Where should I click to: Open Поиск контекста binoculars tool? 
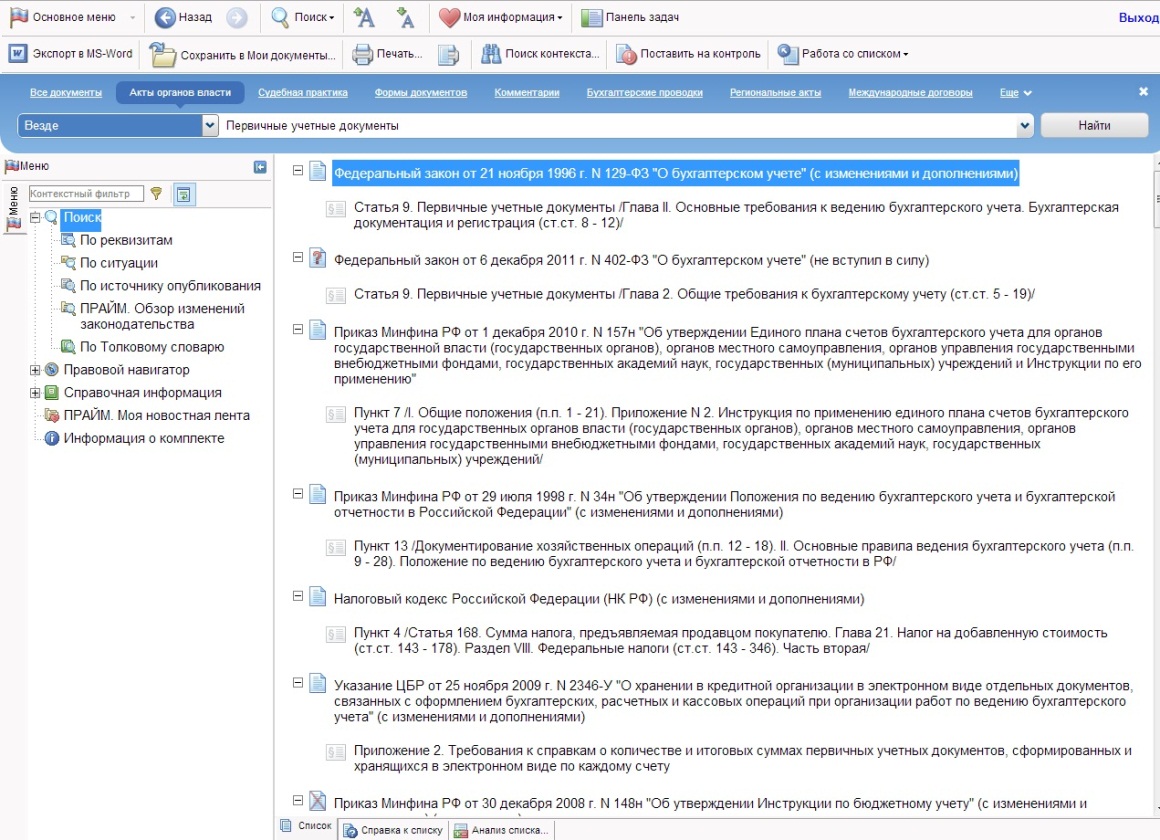540,54
